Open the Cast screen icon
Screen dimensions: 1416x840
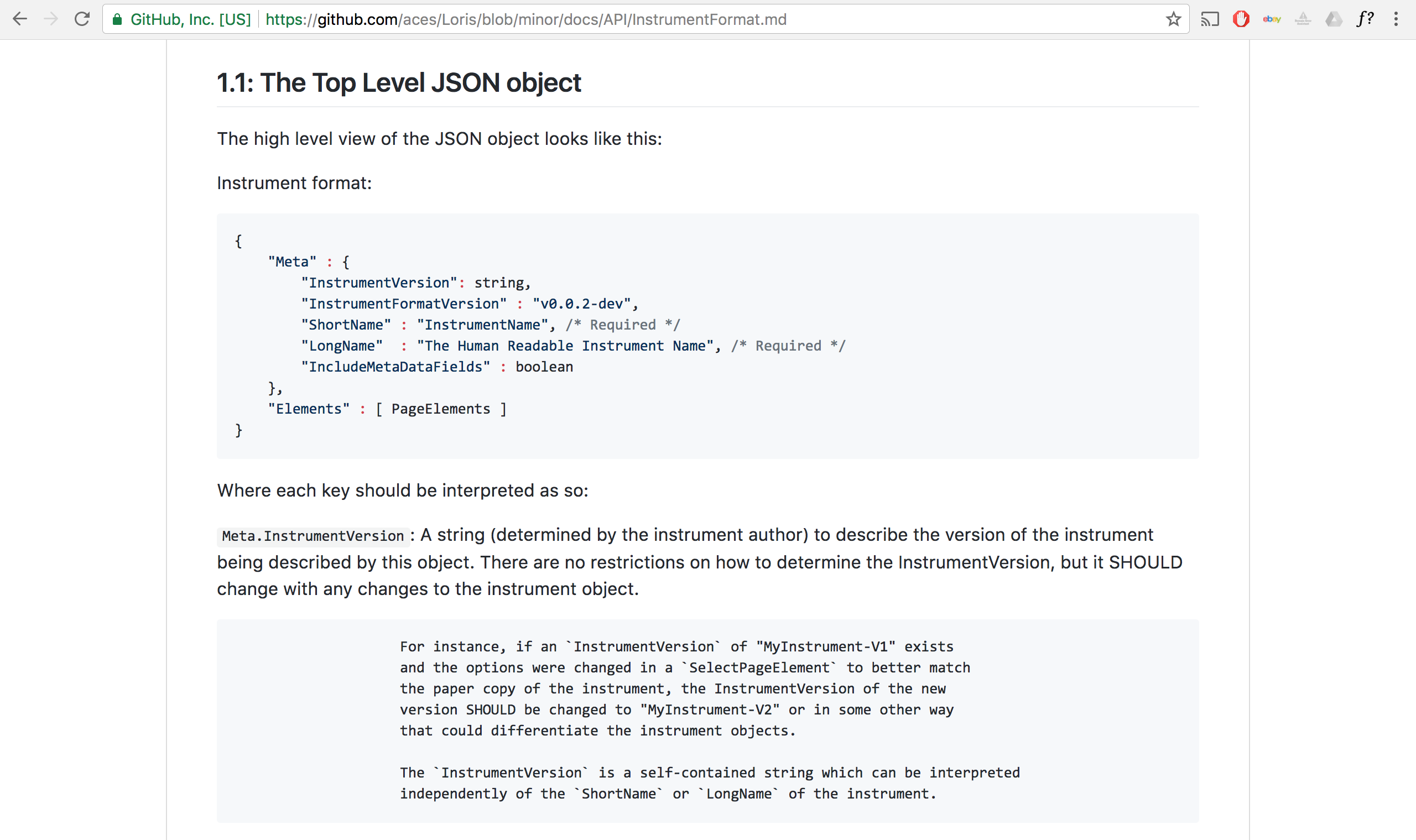pos(1209,19)
